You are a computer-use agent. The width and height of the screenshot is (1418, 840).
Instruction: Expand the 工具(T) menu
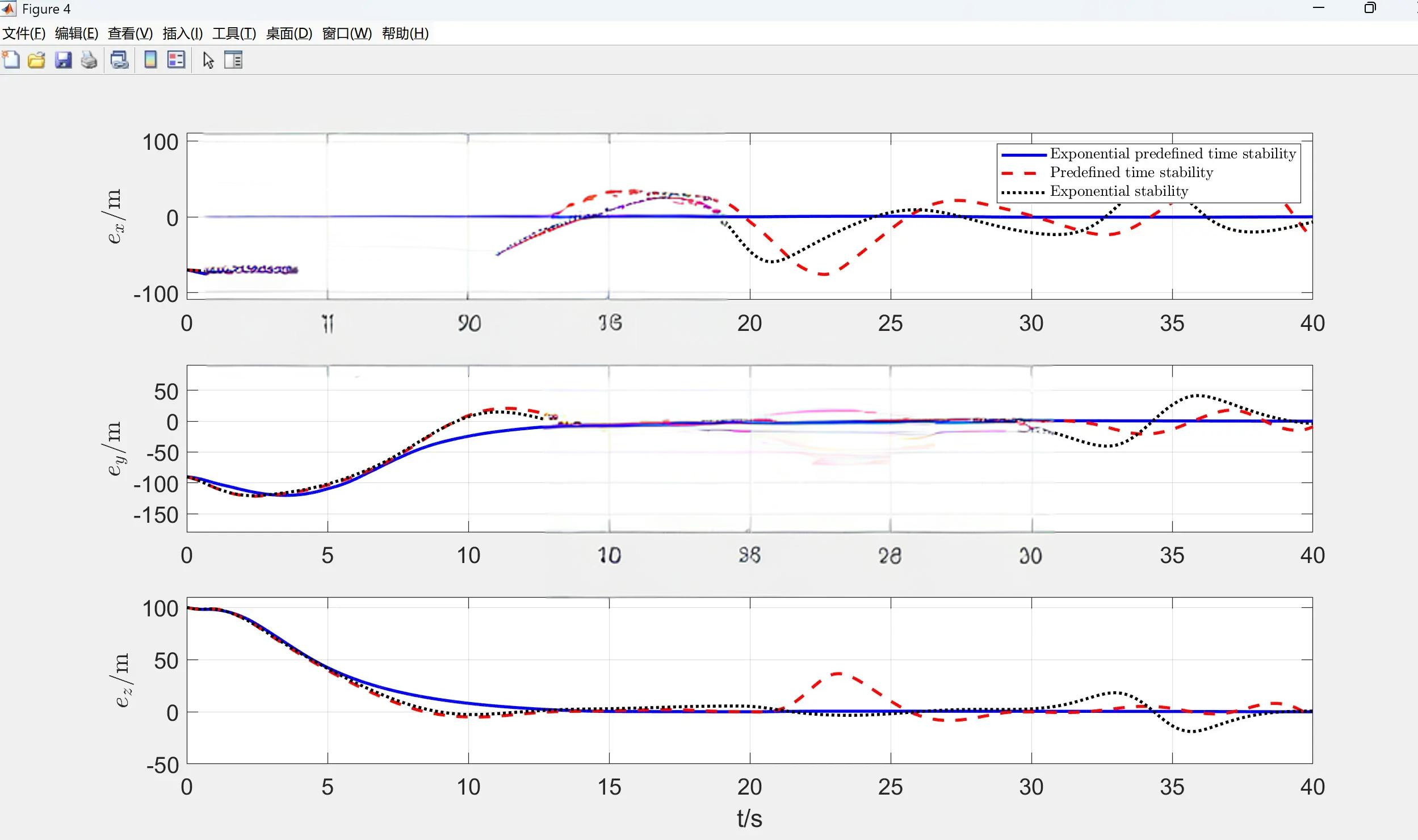[x=234, y=33]
